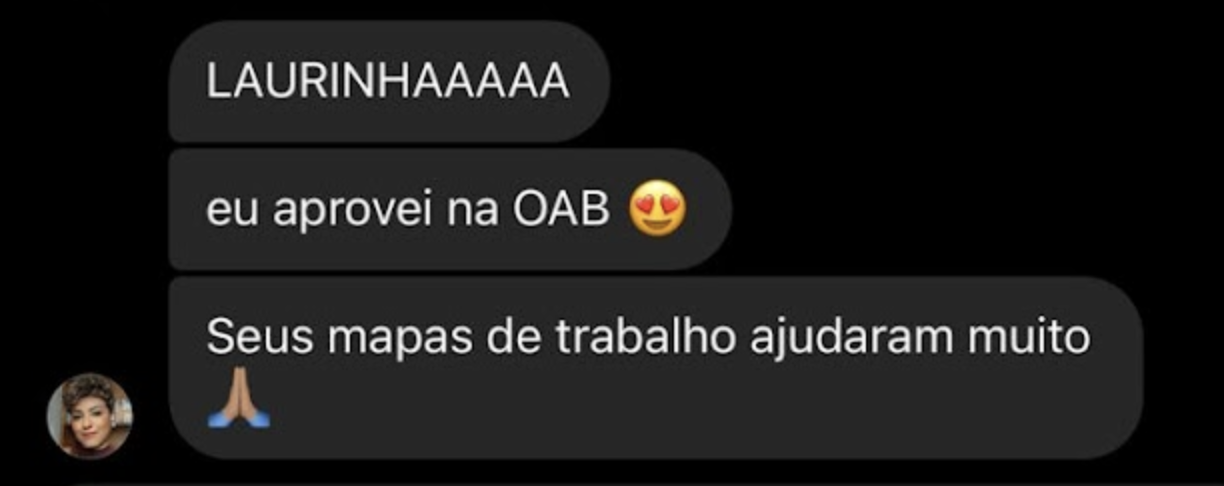Click the word 'aprovei' in the second message
This screenshot has width=1224, height=486.
pyautogui.click(x=353, y=213)
